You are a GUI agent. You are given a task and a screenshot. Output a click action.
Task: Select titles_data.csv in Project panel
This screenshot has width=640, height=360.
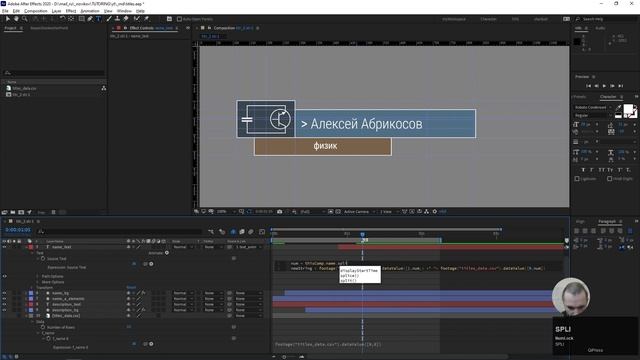(24, 88)
